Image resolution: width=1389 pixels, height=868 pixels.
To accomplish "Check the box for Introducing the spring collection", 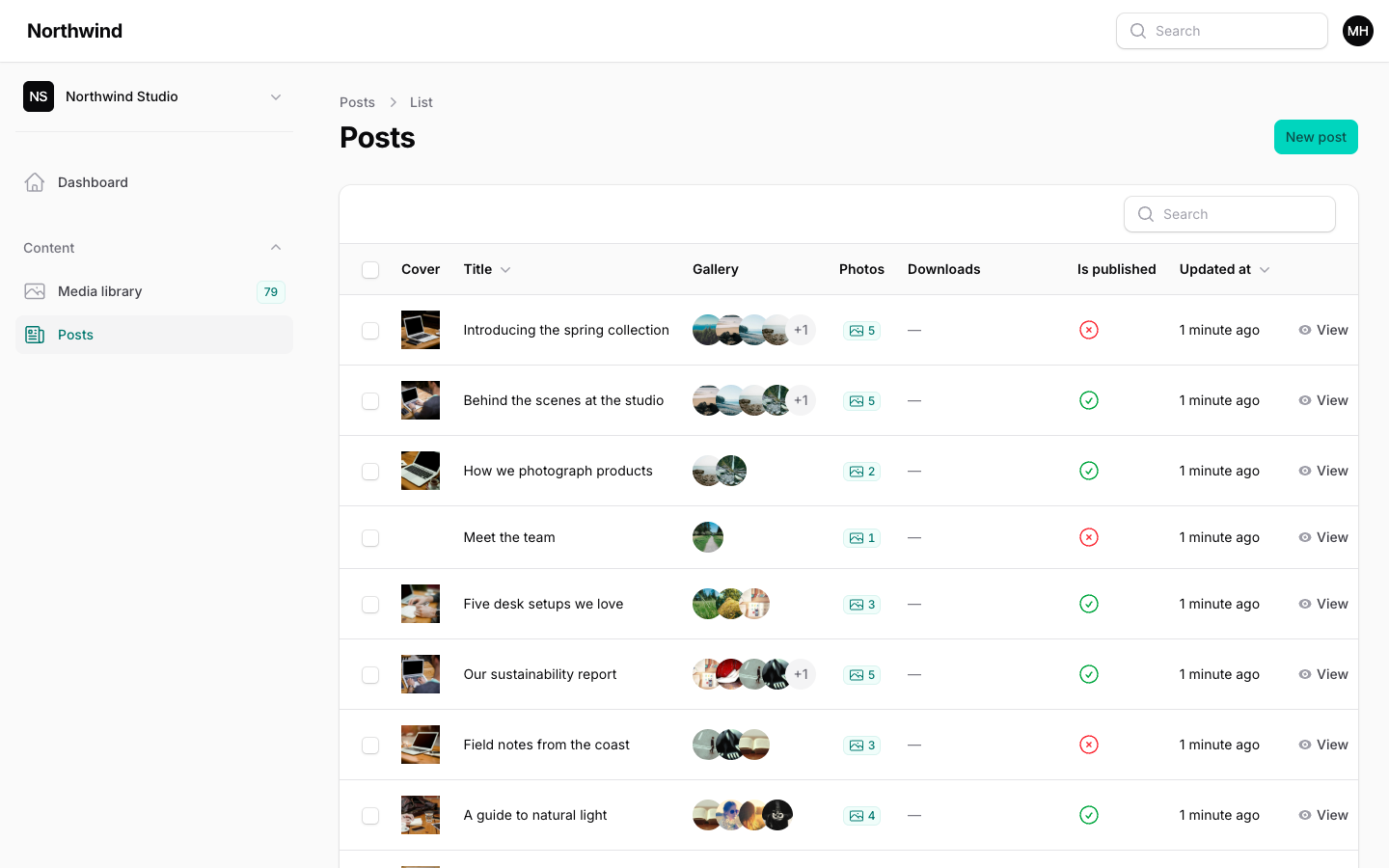I will [370, 331].
